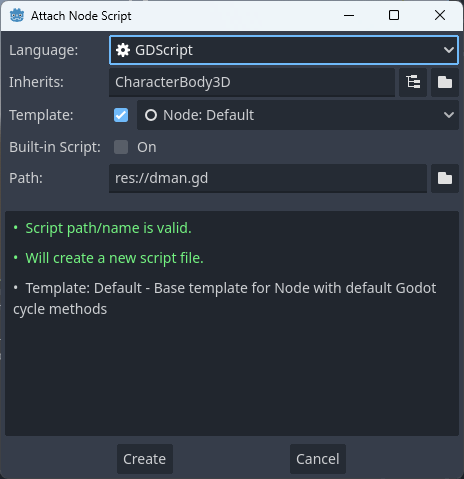Screen dimensions: 464x479
Task: Click the Cancel button
Action: [318, 459]
